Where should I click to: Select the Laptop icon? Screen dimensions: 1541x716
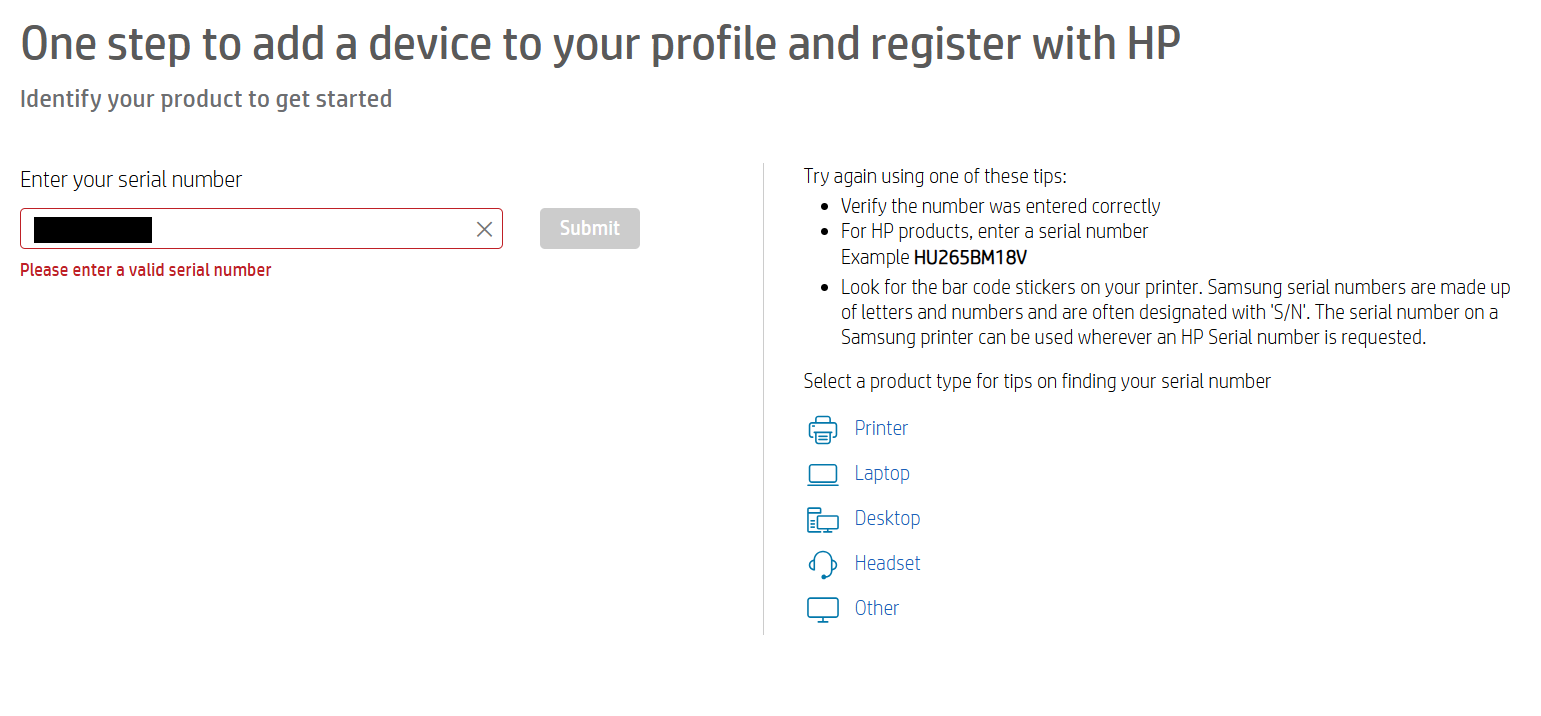click(x=822, y=473)
